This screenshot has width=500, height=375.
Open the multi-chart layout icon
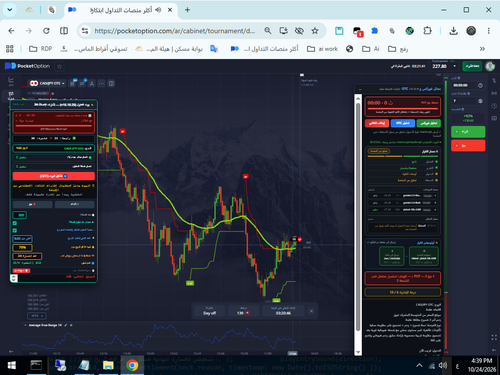[x=111, y=83]
